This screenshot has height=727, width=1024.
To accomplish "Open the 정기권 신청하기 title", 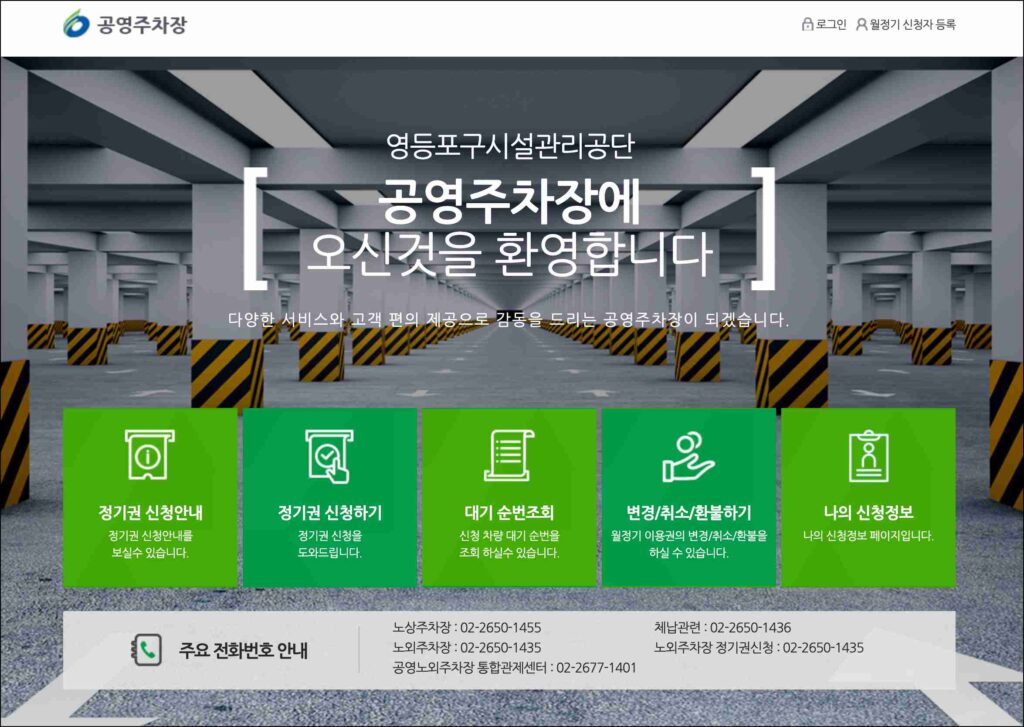I will (330, 512).
